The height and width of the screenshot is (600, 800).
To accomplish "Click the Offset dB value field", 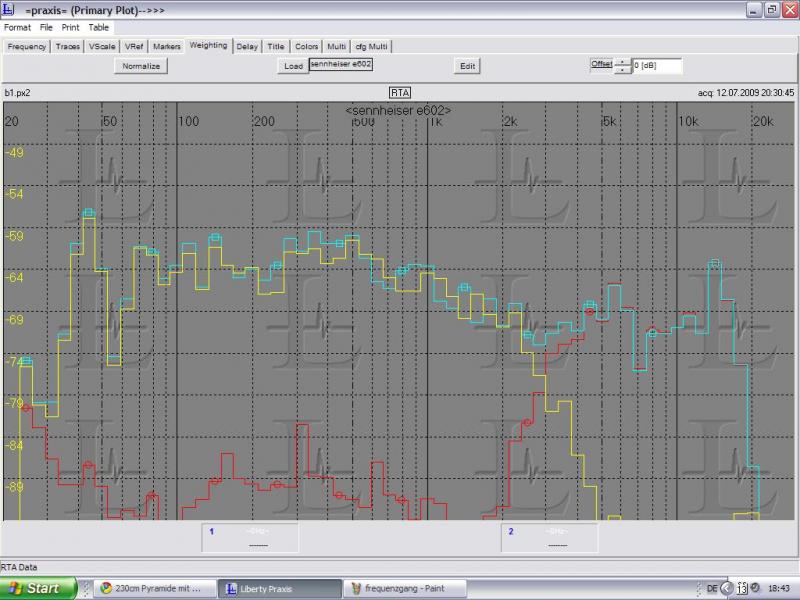I will coord(657,66).
